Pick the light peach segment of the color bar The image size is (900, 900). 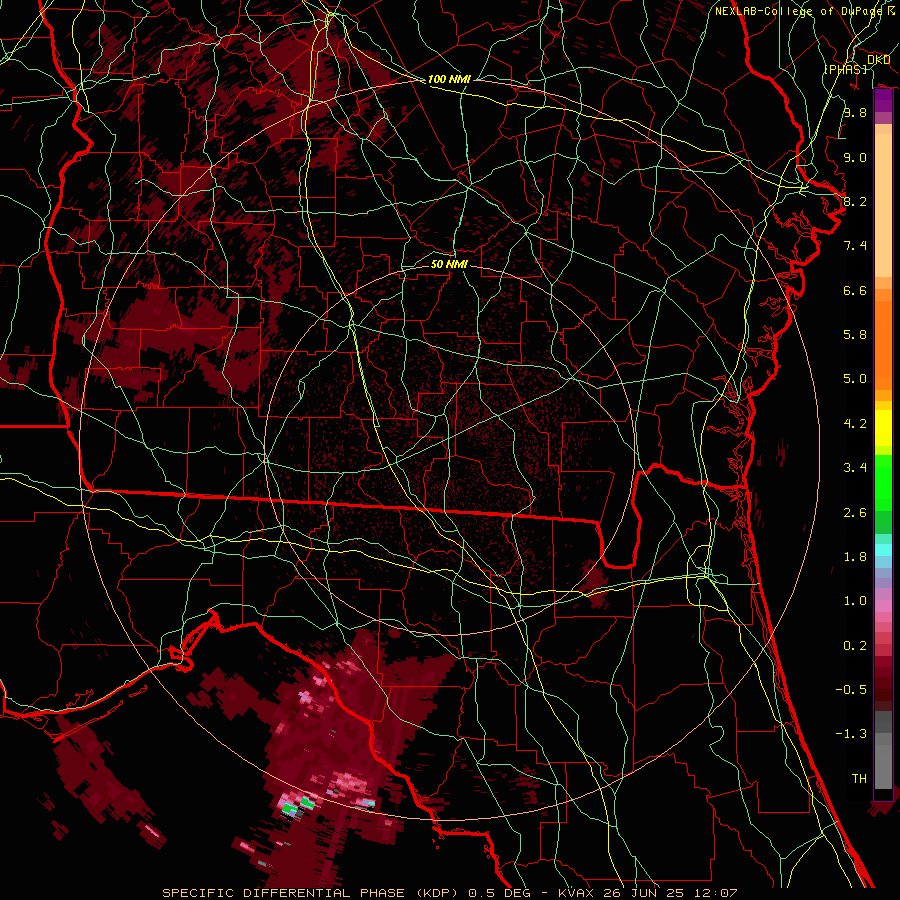(x=883, y=205)
